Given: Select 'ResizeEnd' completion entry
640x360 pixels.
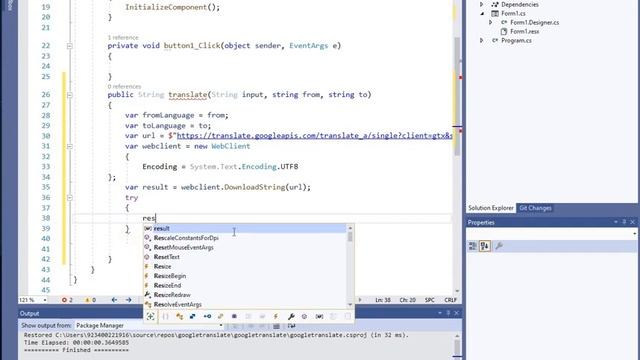Looking at the screenshot, I should pyautogui.click(x=244, y=285).
